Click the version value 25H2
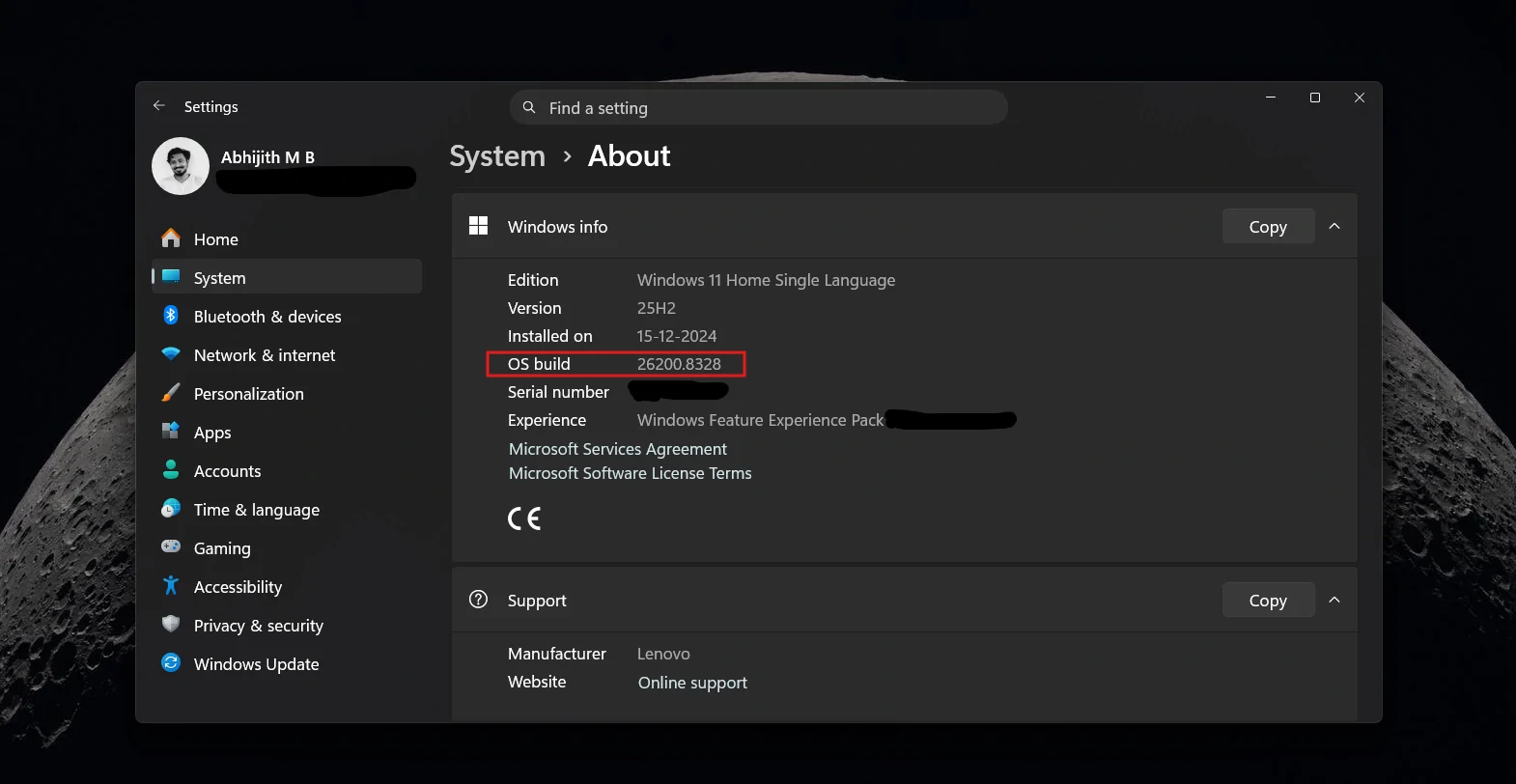Screen dimensions: 1516x784 (x=657, y=308)
